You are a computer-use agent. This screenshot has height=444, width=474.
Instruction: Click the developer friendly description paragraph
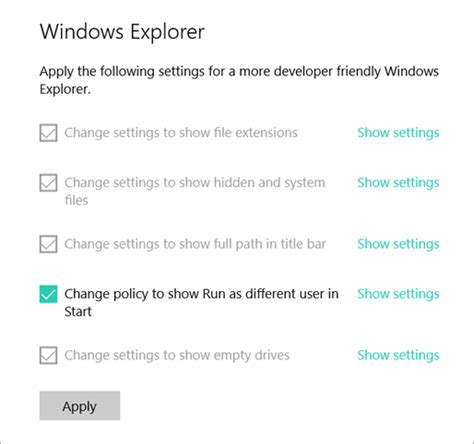click(239, 80)
